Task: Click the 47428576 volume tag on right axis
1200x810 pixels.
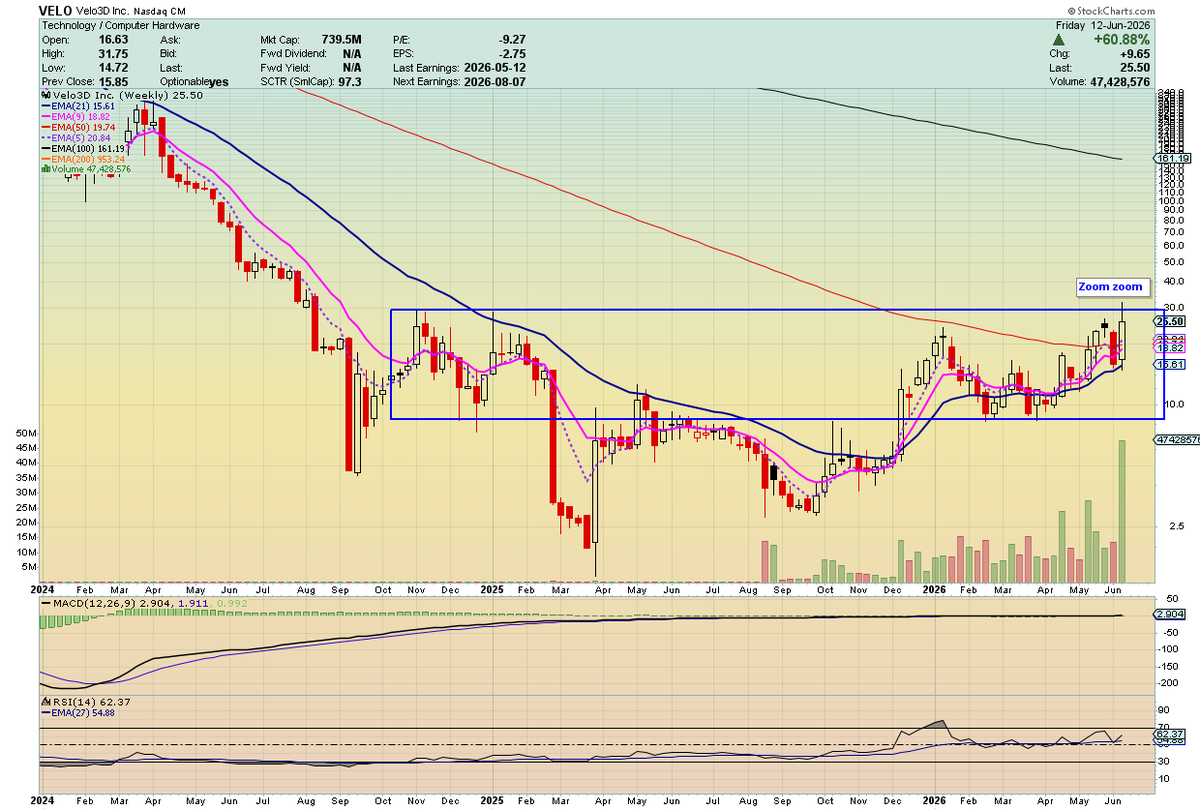Action: coord(1175,439)
